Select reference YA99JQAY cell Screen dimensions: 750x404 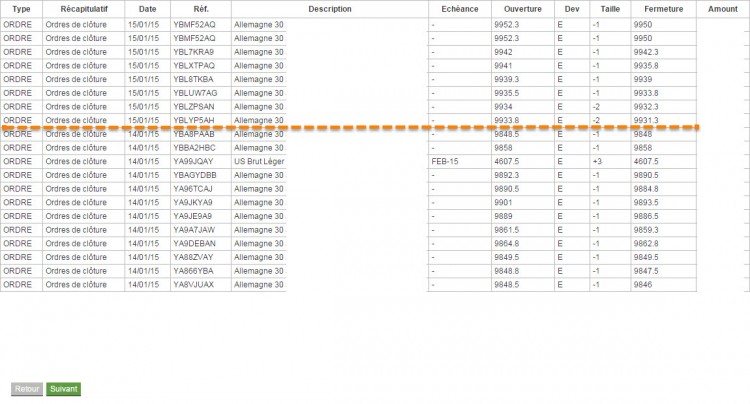(x=201, y=162)
